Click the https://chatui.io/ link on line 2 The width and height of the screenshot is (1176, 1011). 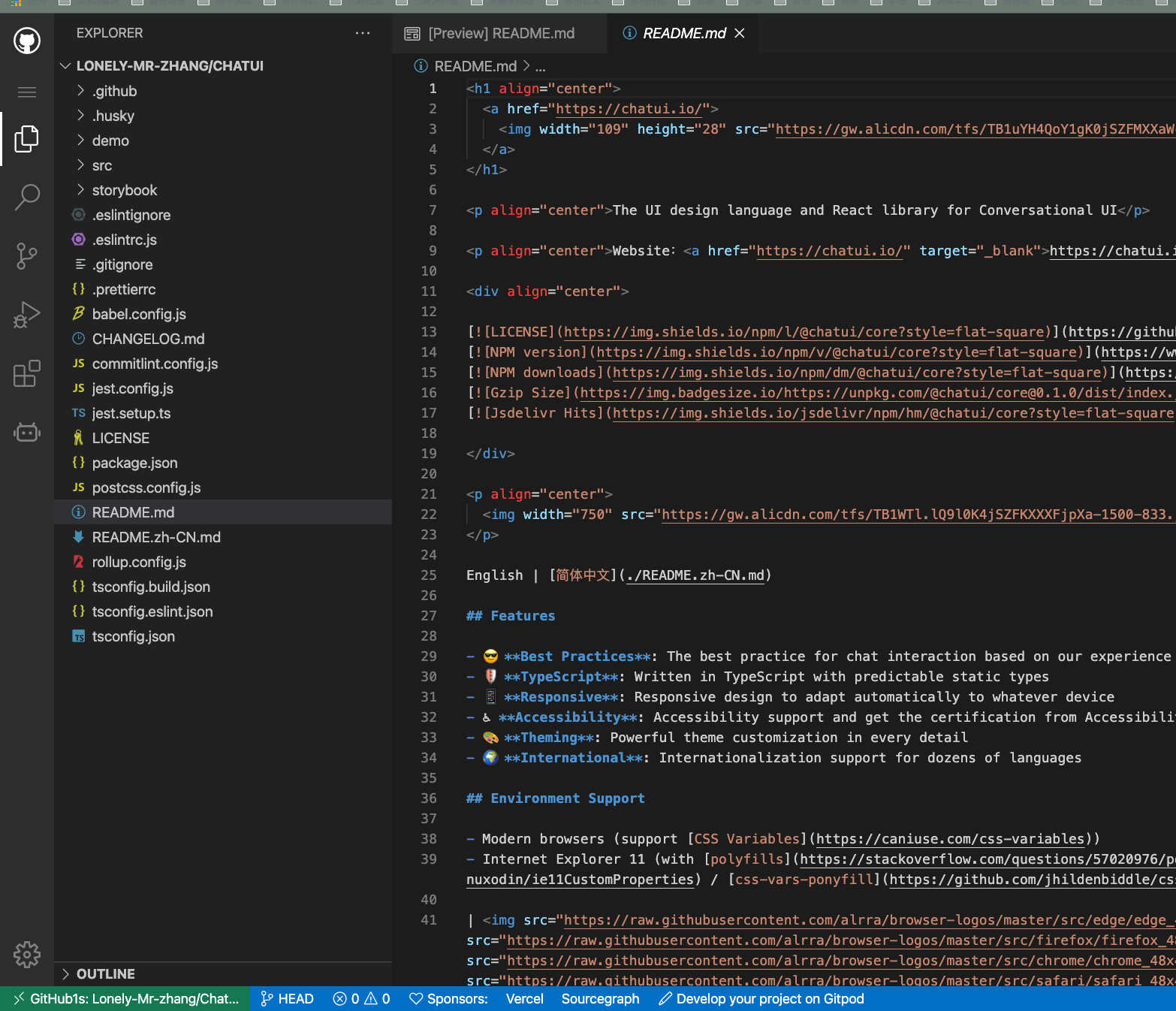[x=629, y=109]
